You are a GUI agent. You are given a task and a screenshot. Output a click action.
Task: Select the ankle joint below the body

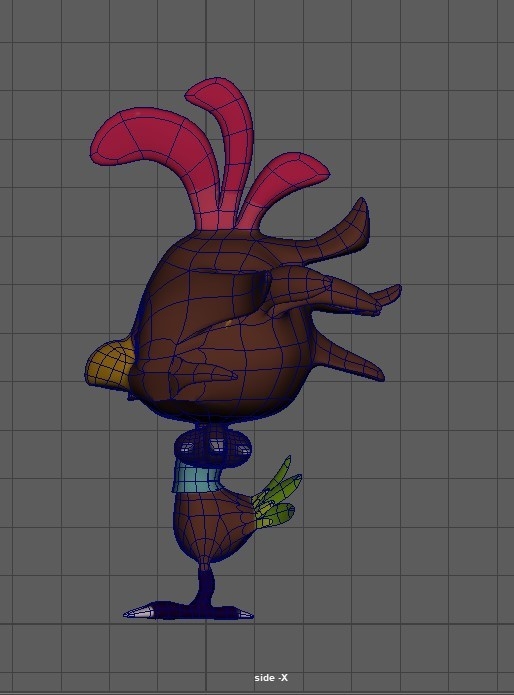tap(204, 564)
